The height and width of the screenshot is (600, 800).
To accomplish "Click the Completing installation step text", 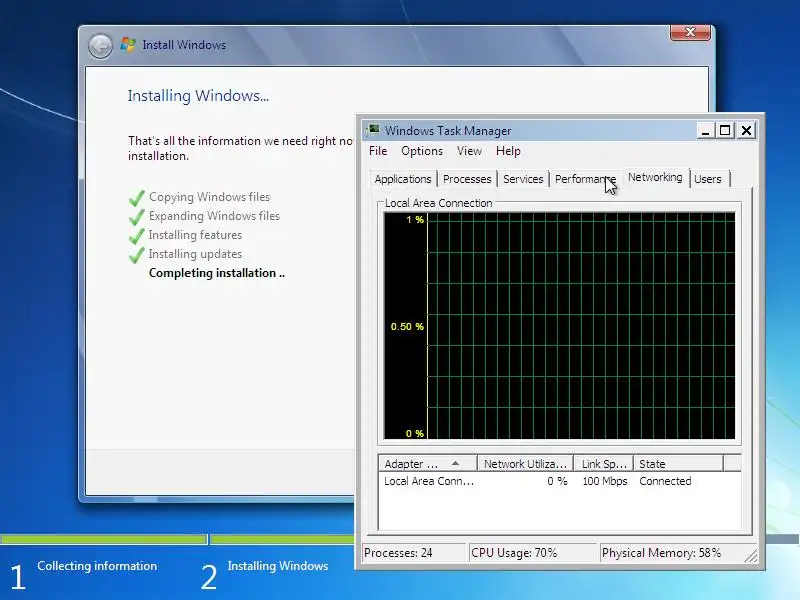I will (x=217, y=273).
